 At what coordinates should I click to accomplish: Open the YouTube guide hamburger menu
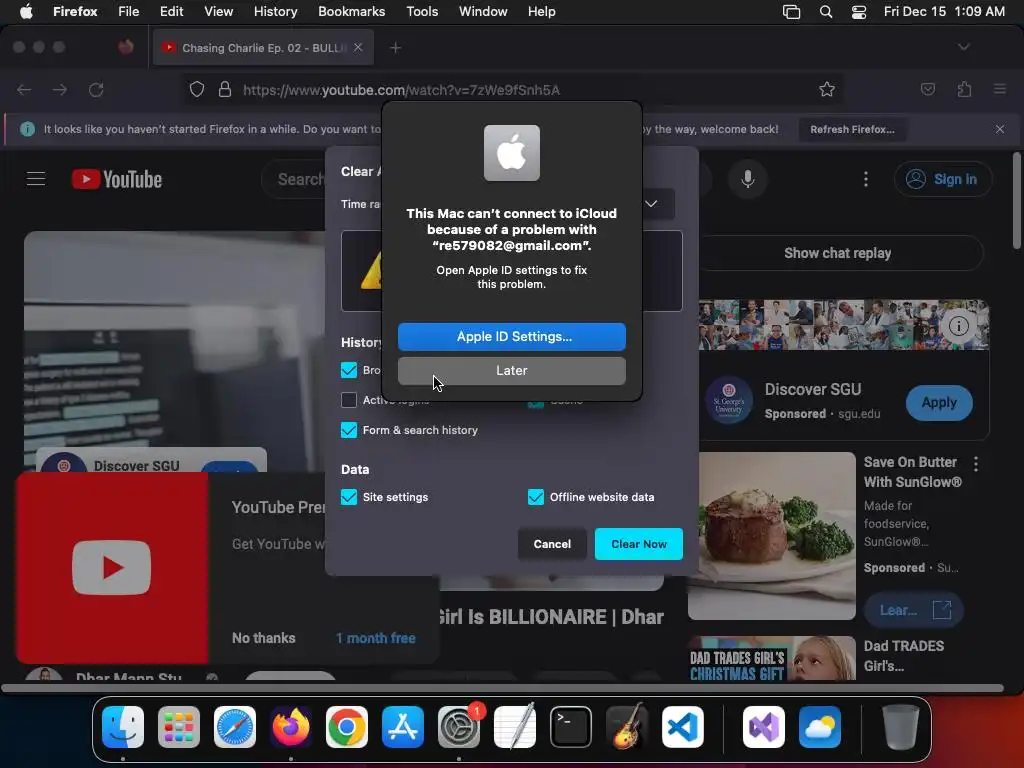[x=36, y=178]
